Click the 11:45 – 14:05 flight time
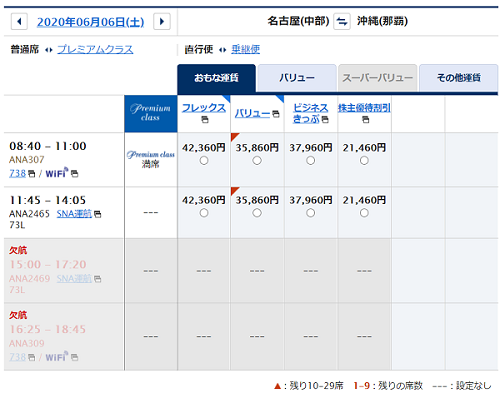This screenshot has width=500, height=398. (x=48, y=200)
